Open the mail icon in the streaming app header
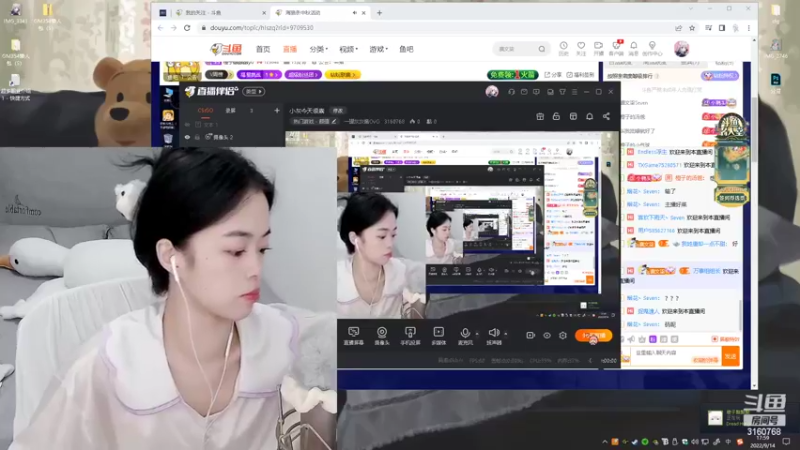Image resolution: width=800 pixels, height=450 pixels. click(524, 92)
